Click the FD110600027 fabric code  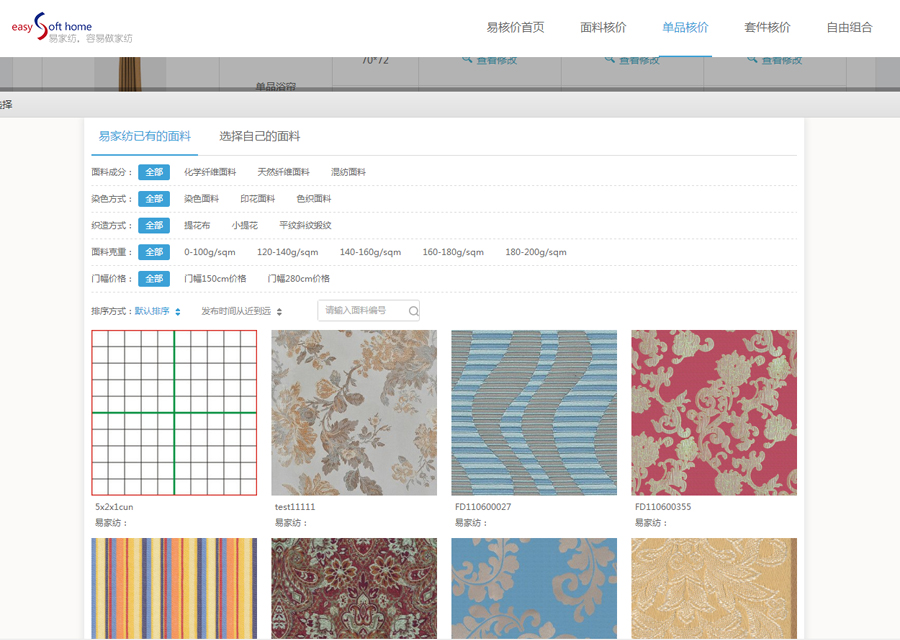pyautogui.click(x=483, y=507)
